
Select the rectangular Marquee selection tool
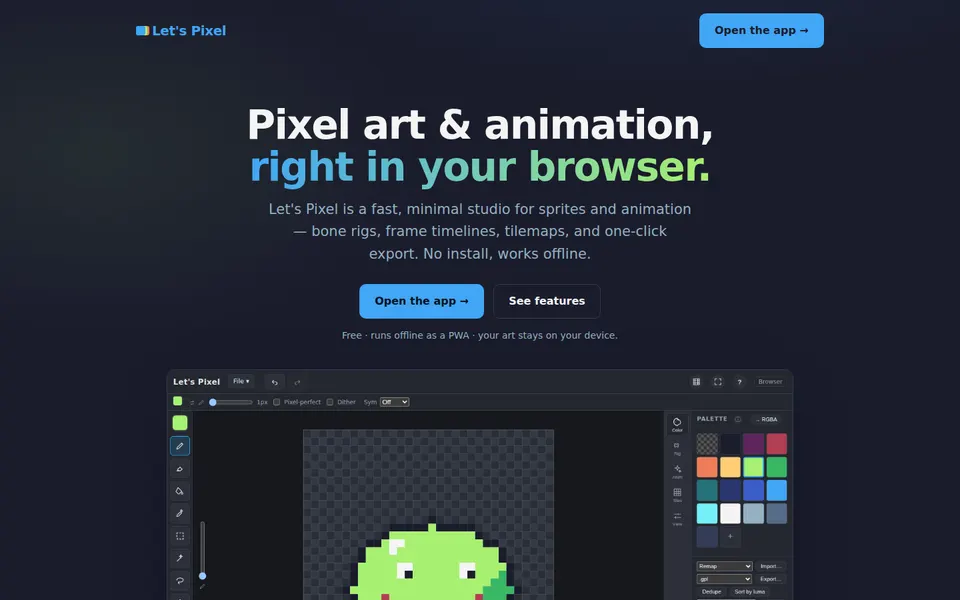point(179,536)
